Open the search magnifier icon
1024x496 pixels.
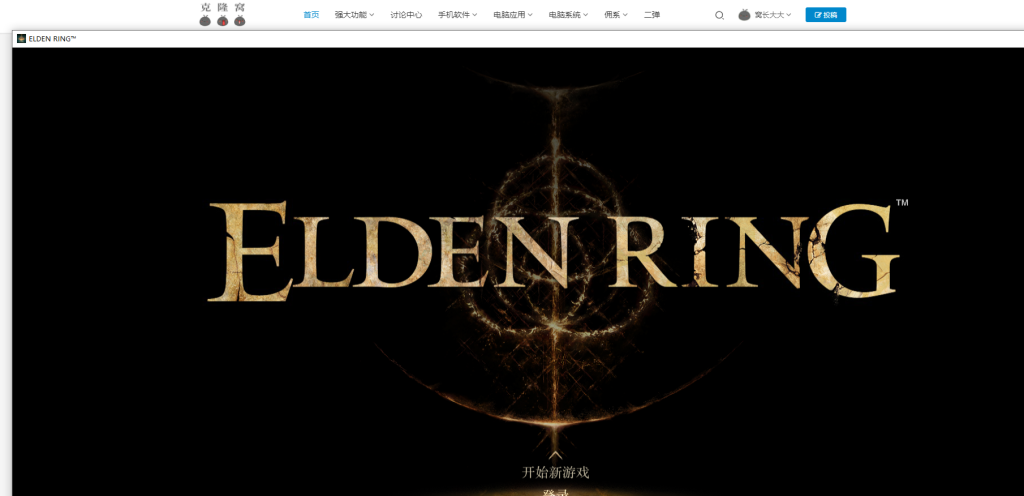719,15
